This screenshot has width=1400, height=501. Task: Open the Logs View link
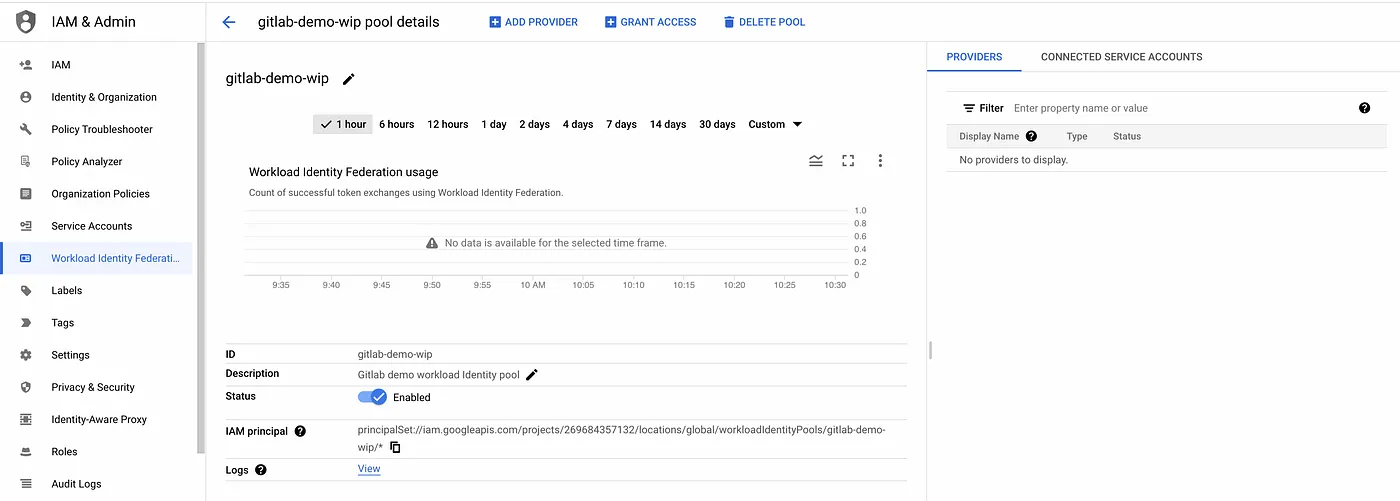tap(369, 469)
